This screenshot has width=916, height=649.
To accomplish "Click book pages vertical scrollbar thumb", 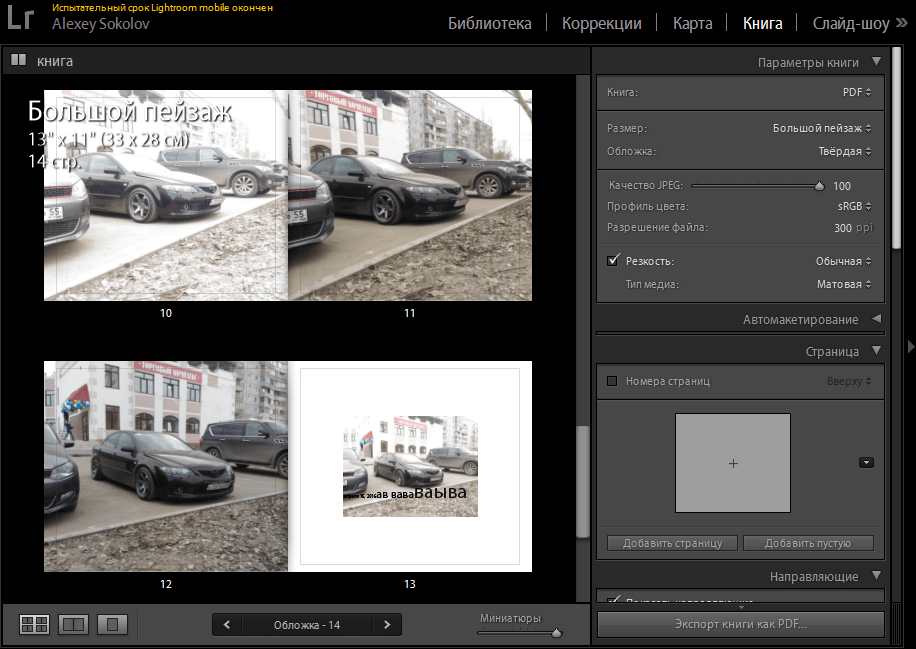I will (x=582, y=482).
